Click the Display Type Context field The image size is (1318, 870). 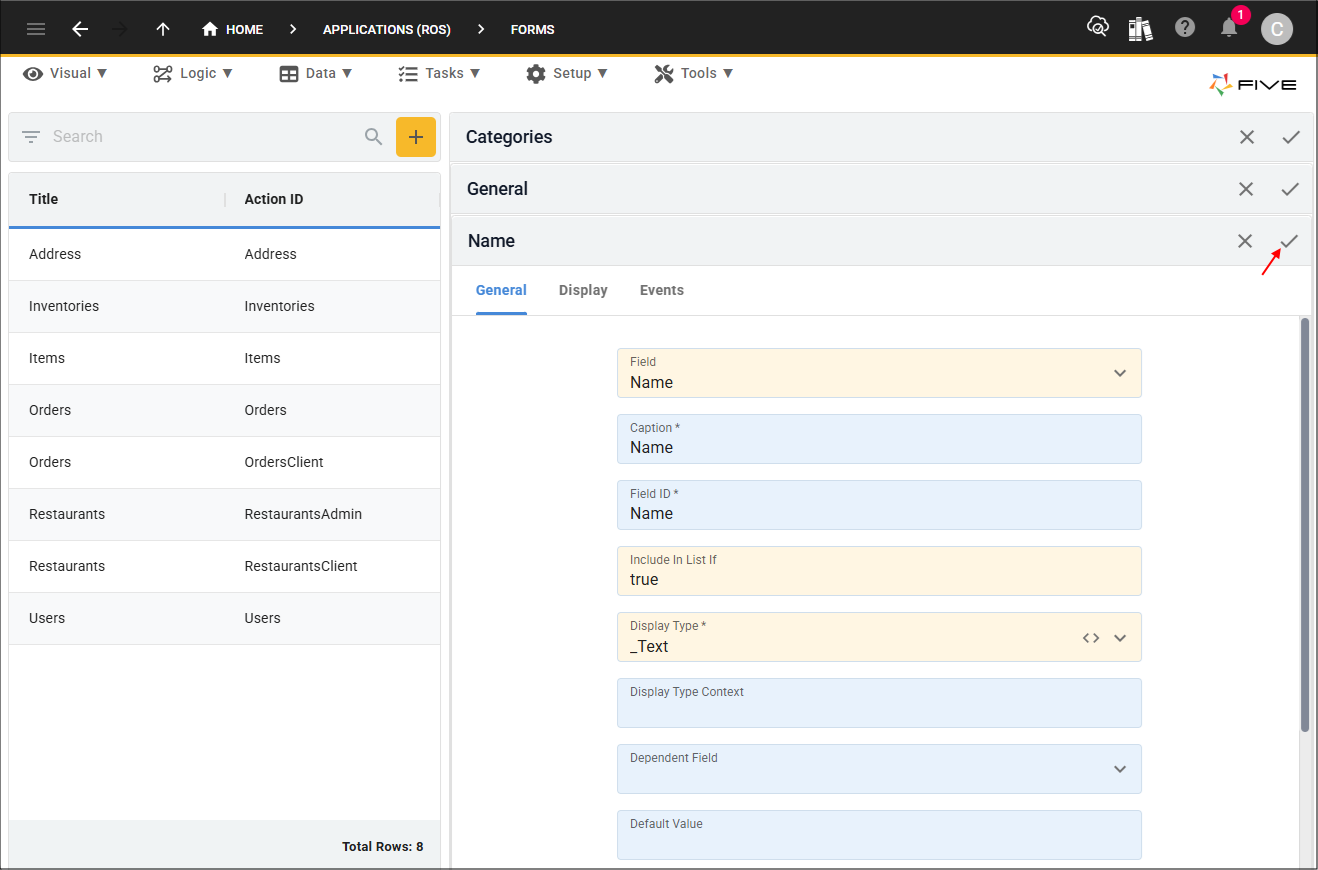[x=879, y=703]
